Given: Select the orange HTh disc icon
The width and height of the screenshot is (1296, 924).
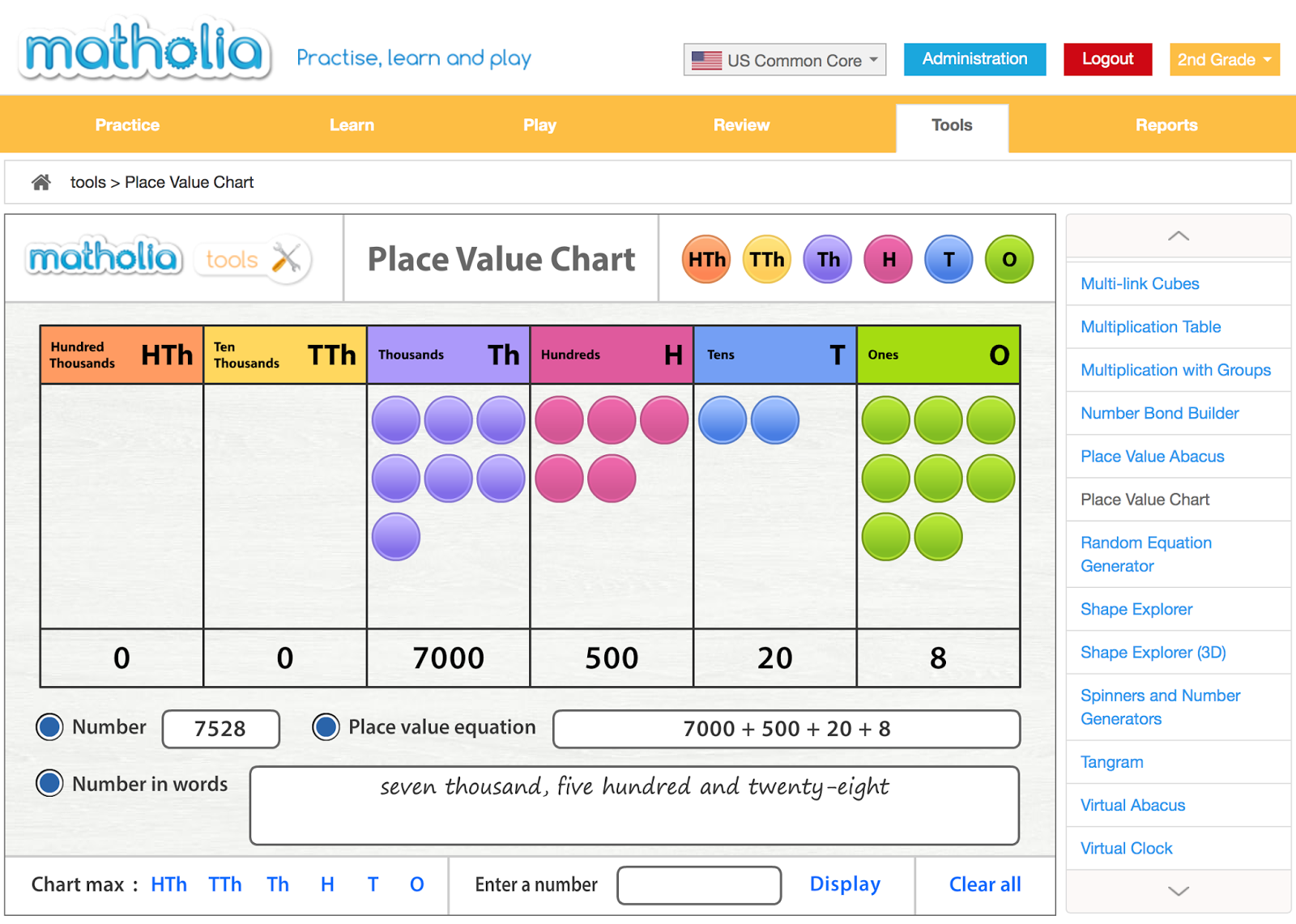Looking at the screenshot, I should coord(706,259).
